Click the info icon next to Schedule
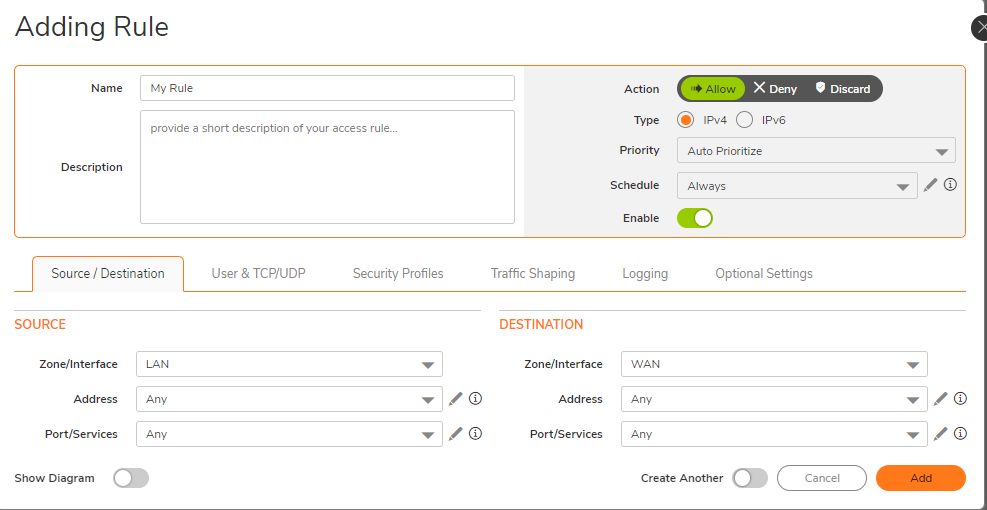This screenshot has height=510, width=987. 950,185
